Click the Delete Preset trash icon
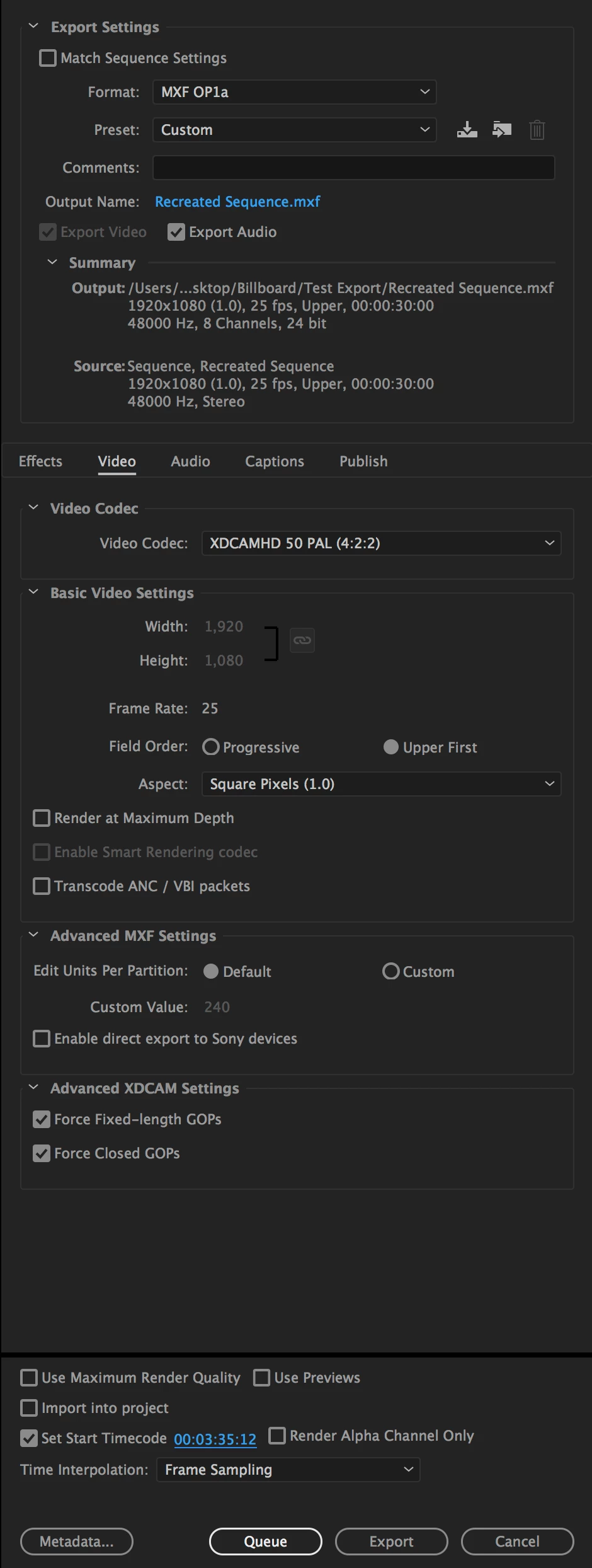 coord(537,130)
